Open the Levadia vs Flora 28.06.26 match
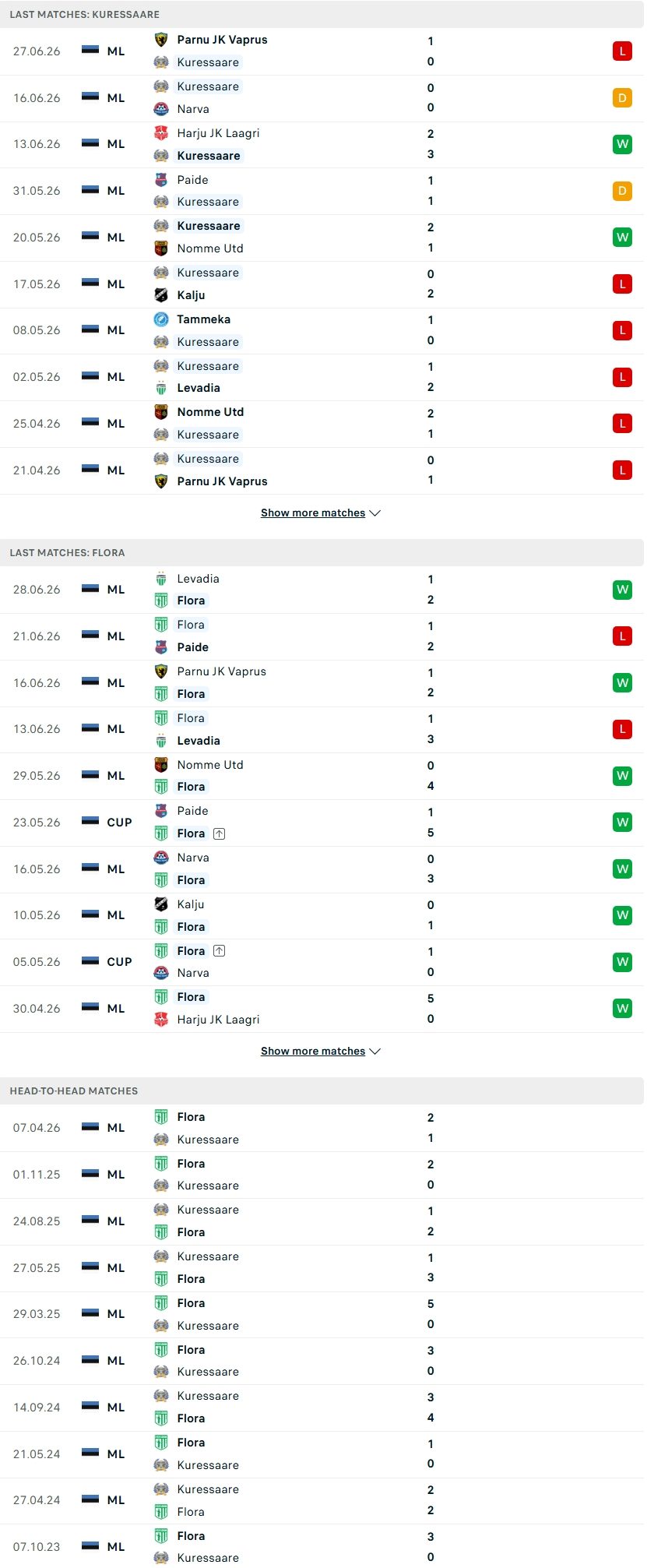This screenshot has width=647, height=1568. (x=322, y=590)
